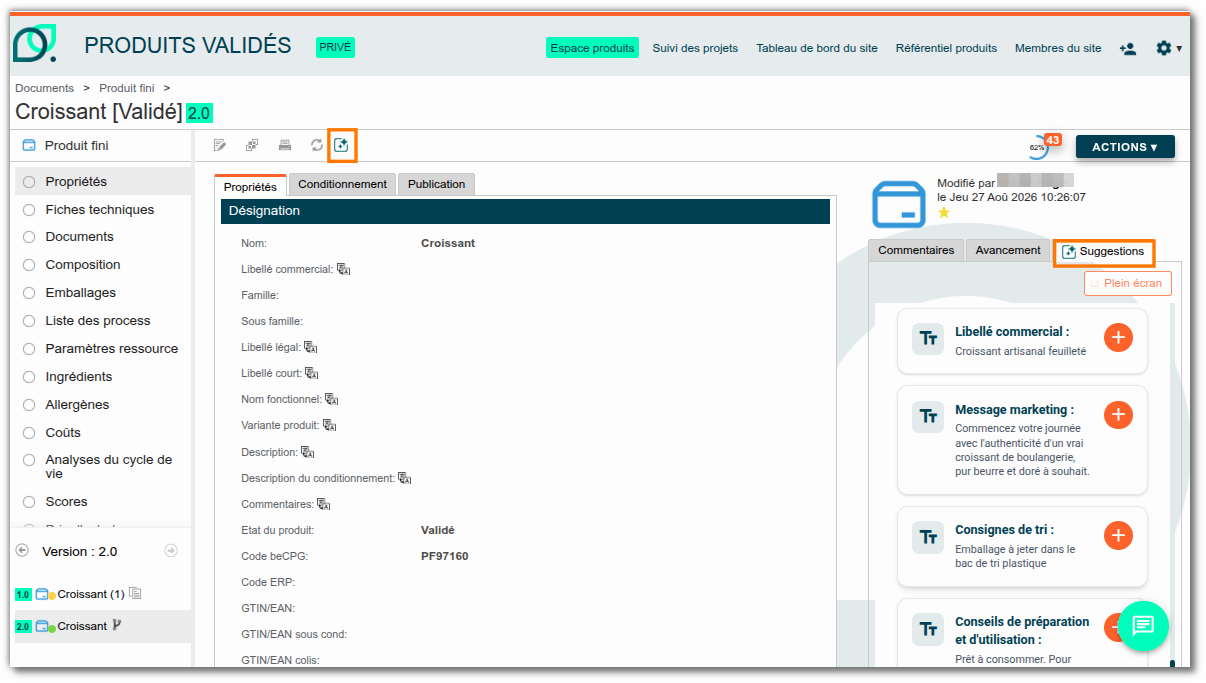
Task: Add the Consignes de tri suggestion
Action: (x=1118, y=536)
